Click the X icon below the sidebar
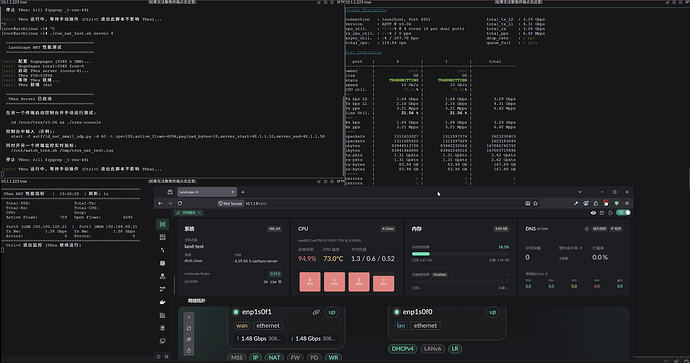The height and width of the screenshot is (363, 690). [x=166, y=356]
